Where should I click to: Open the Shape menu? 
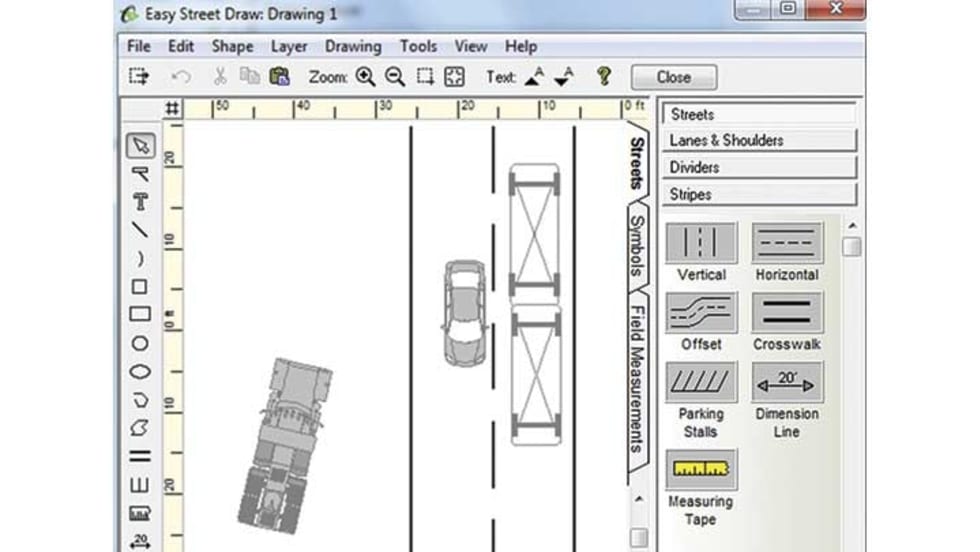[x=232, y=46]
